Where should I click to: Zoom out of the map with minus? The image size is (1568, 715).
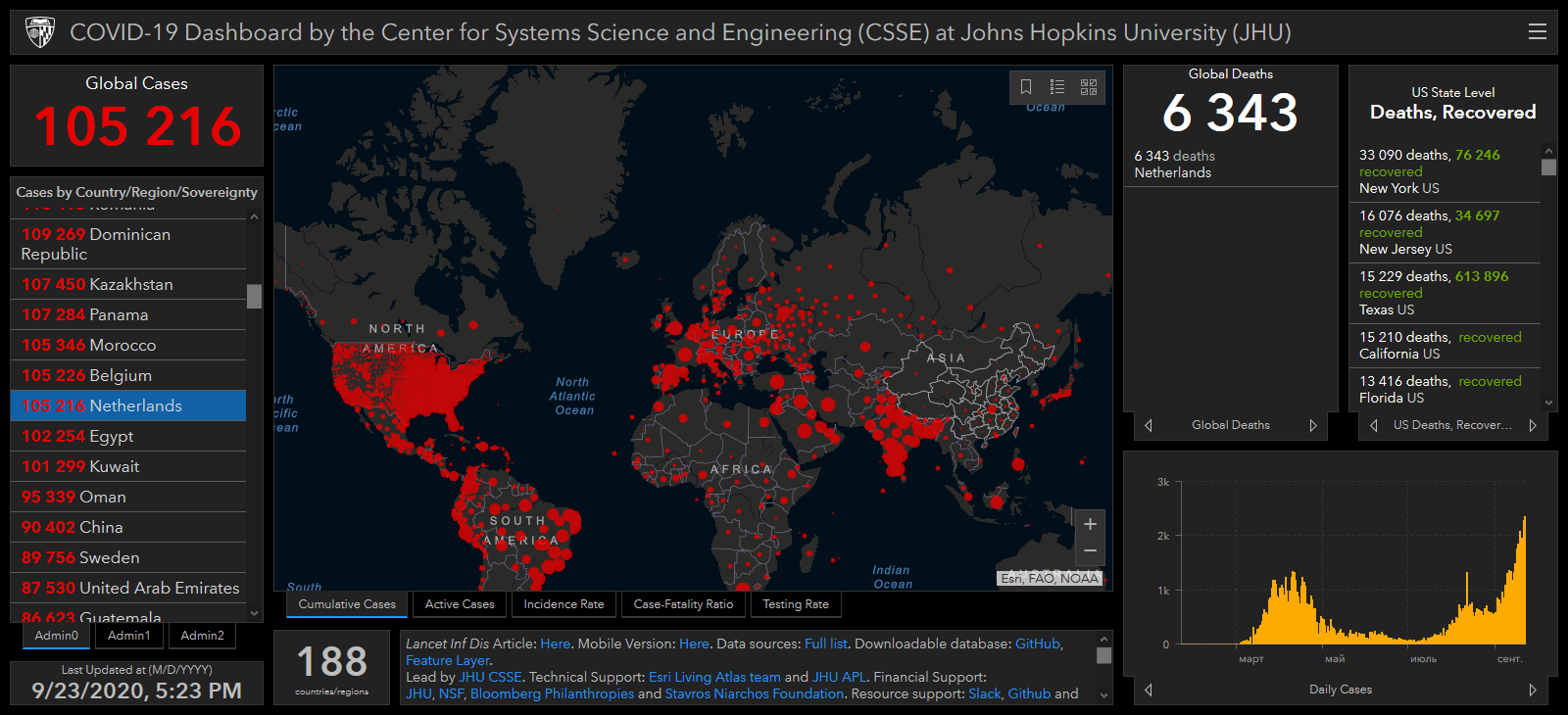point(1090,551)
